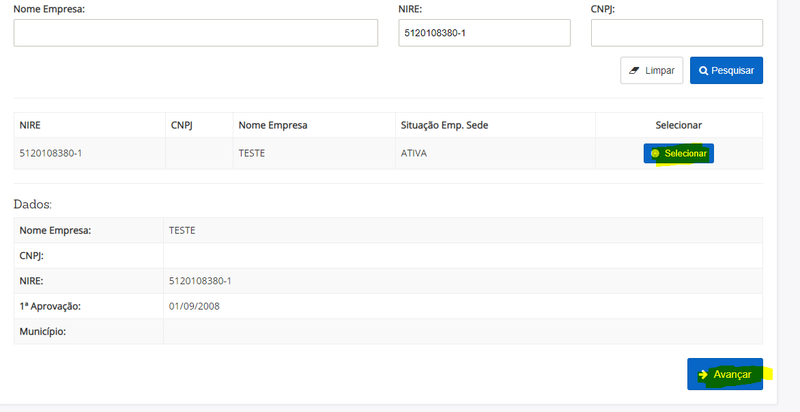The height and width of the screenshot is (412, 800).
Task: Click the 01/09/2008 approval date value
Action: [194, 306]
